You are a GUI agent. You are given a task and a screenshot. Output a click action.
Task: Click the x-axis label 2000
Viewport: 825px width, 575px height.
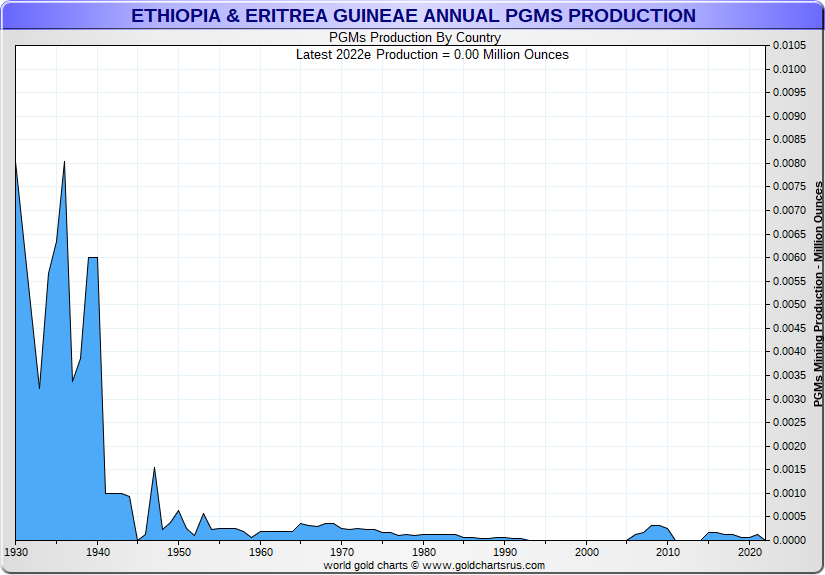[x=587, y=552]
